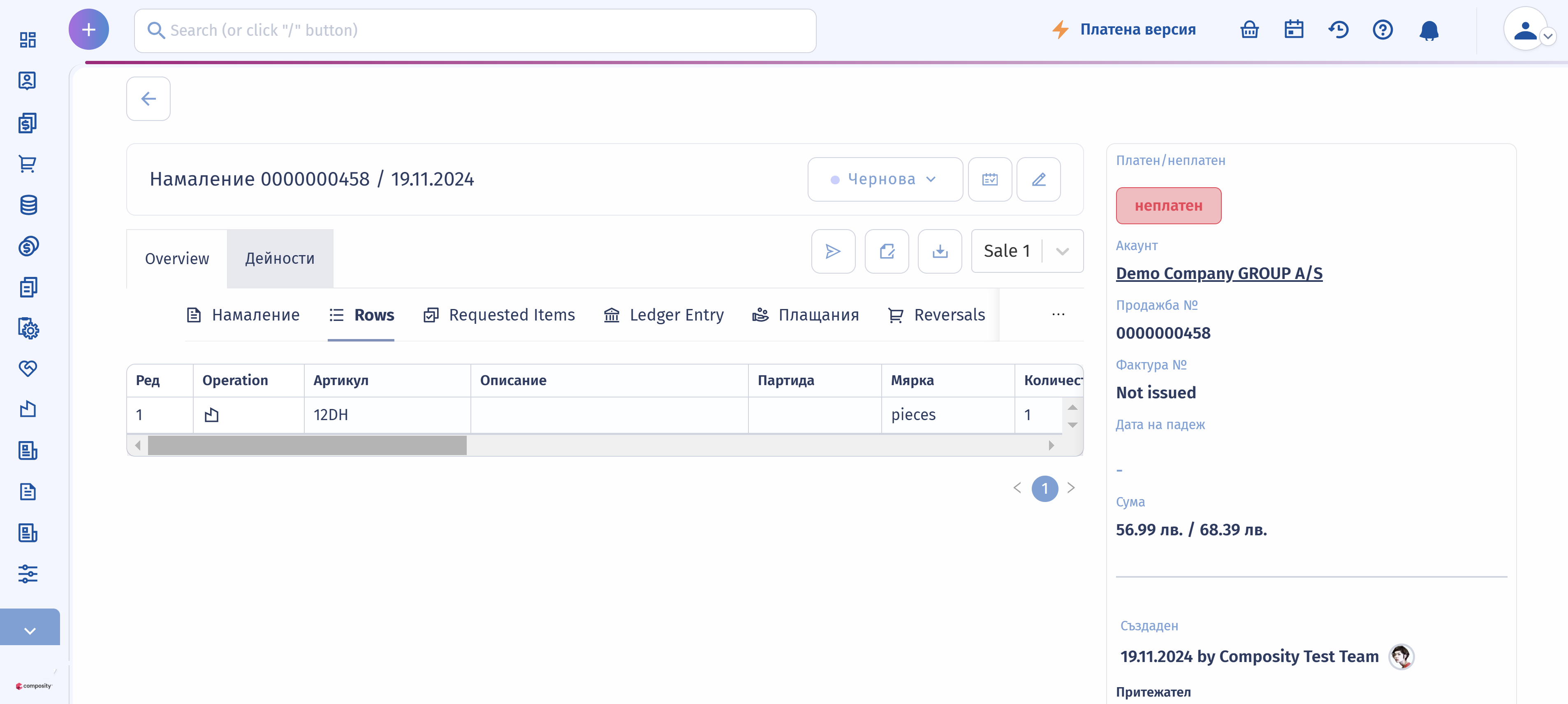Viewport: 1568px width, 704px height.
Task: Open the plain document icon in sidebar
Action: click(28, 491)
